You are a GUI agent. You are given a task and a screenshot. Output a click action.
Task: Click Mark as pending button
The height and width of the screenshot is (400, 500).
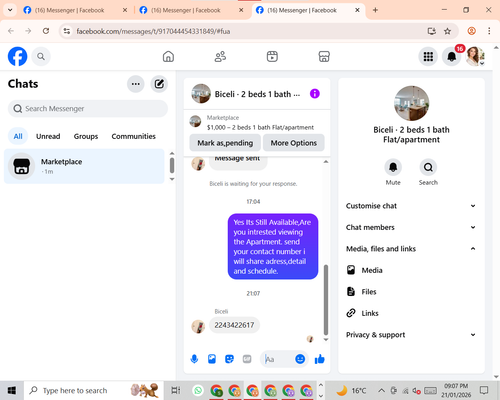[225, 143]
